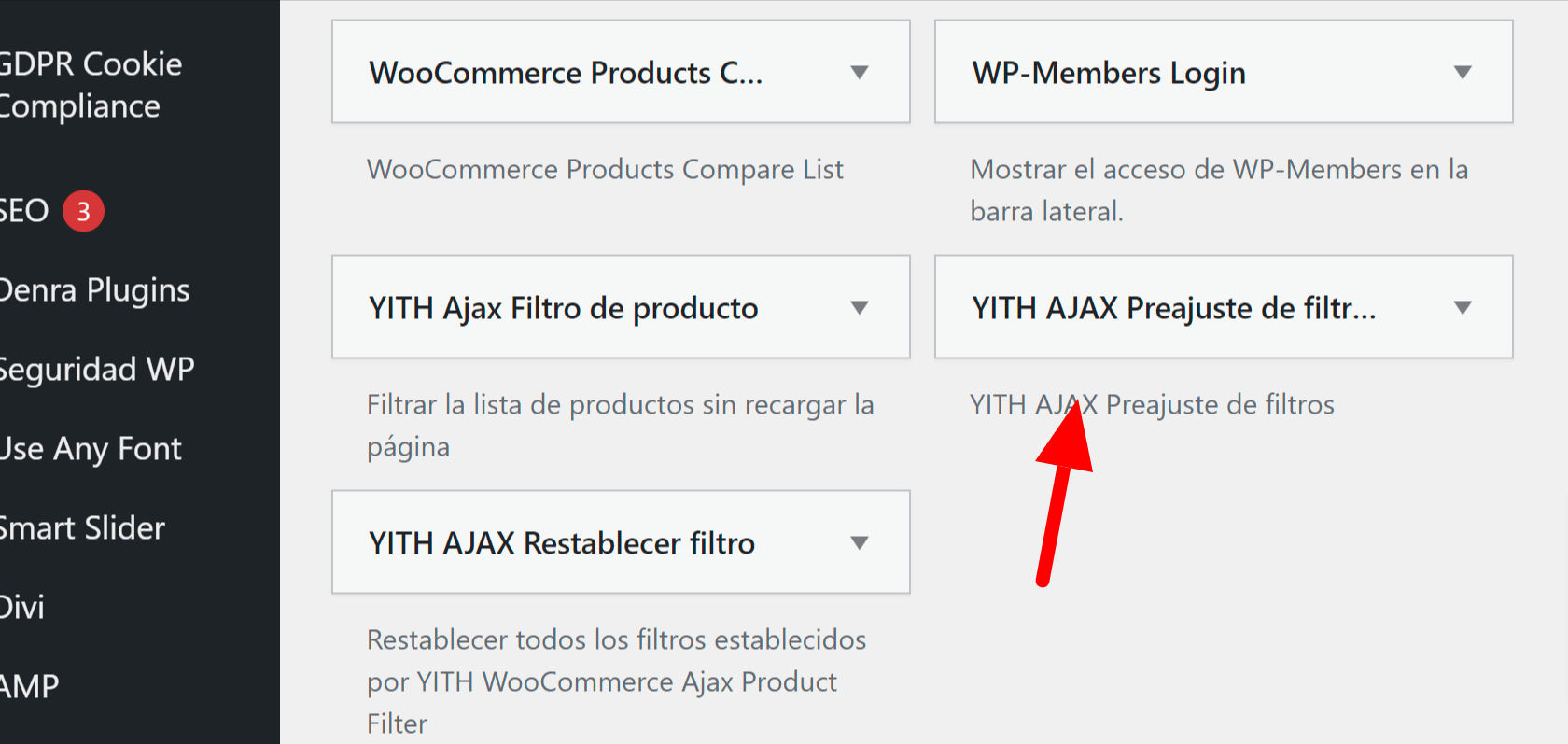Expand YITH AJAX Restablecer filtro arrow

tap(860, 543)
